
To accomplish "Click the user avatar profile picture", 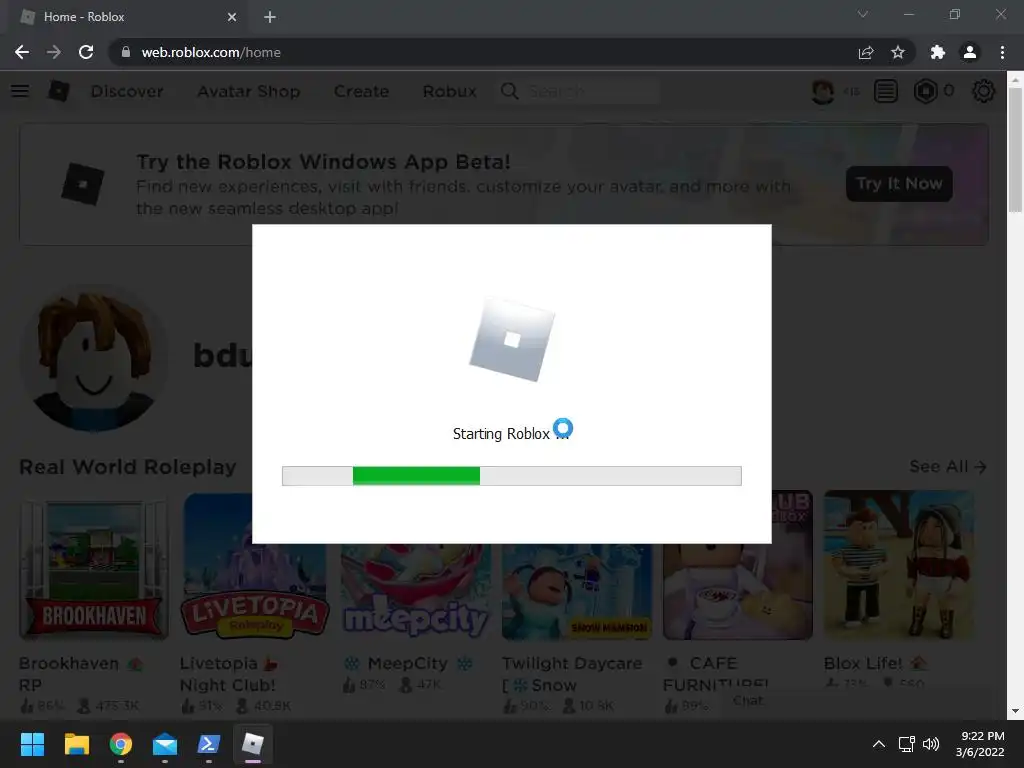I will tap(94, 357).
